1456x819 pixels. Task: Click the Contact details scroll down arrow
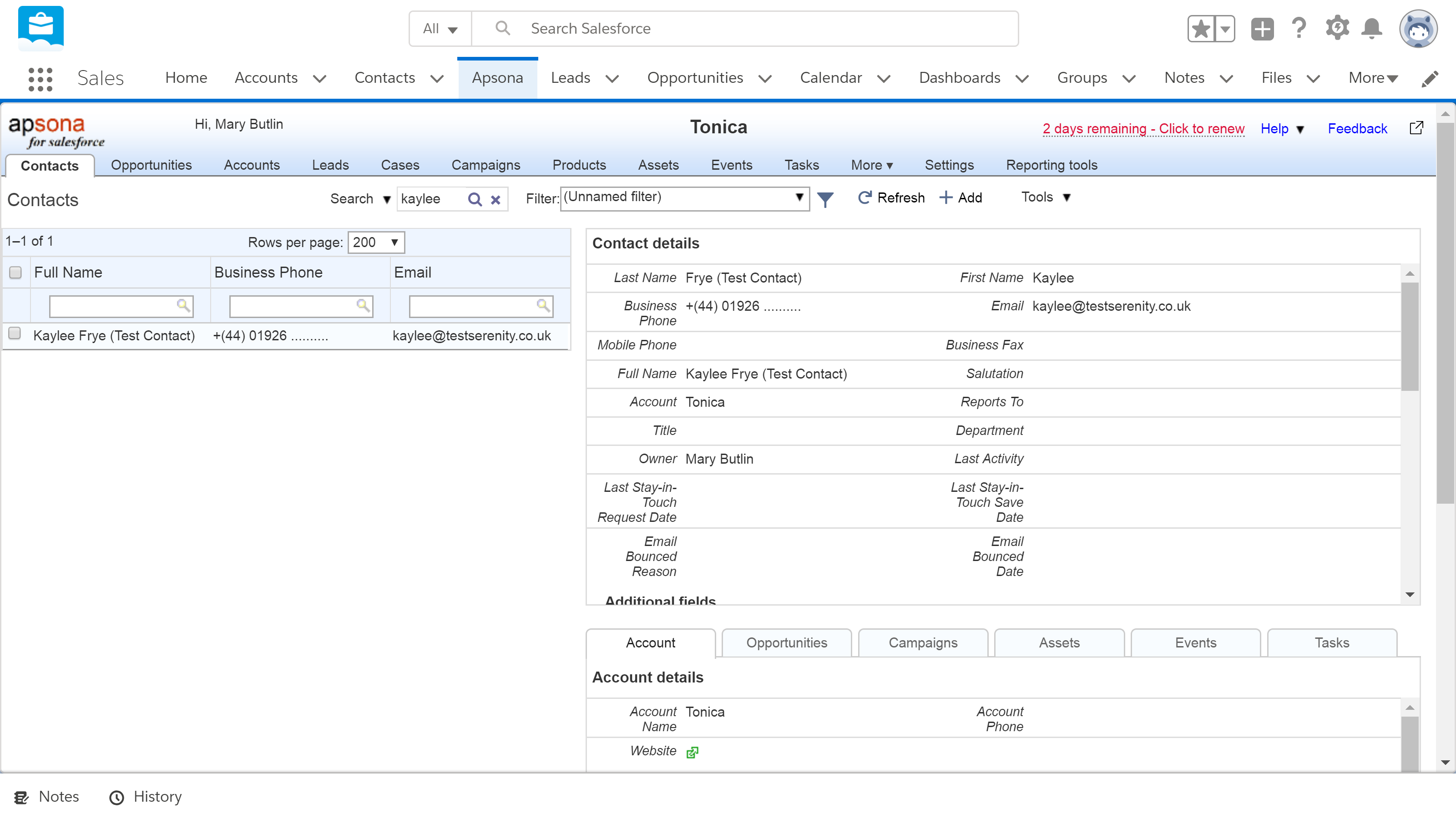coord(1410,595)
